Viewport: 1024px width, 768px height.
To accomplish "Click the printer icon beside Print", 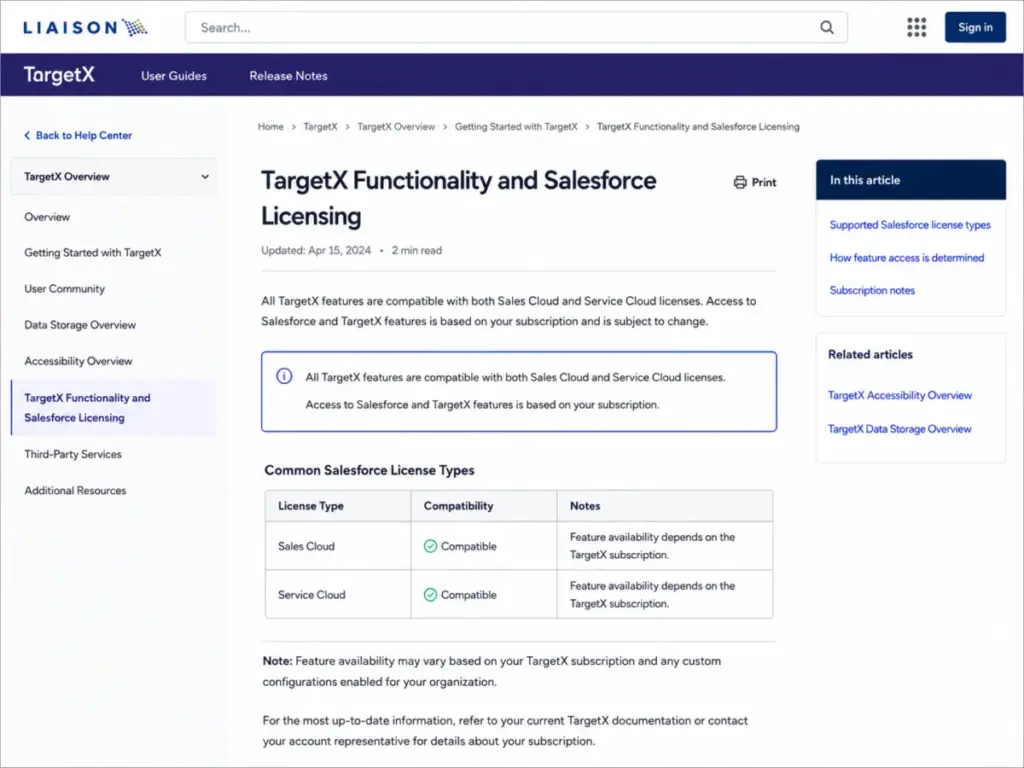I will tap(740, 182).
